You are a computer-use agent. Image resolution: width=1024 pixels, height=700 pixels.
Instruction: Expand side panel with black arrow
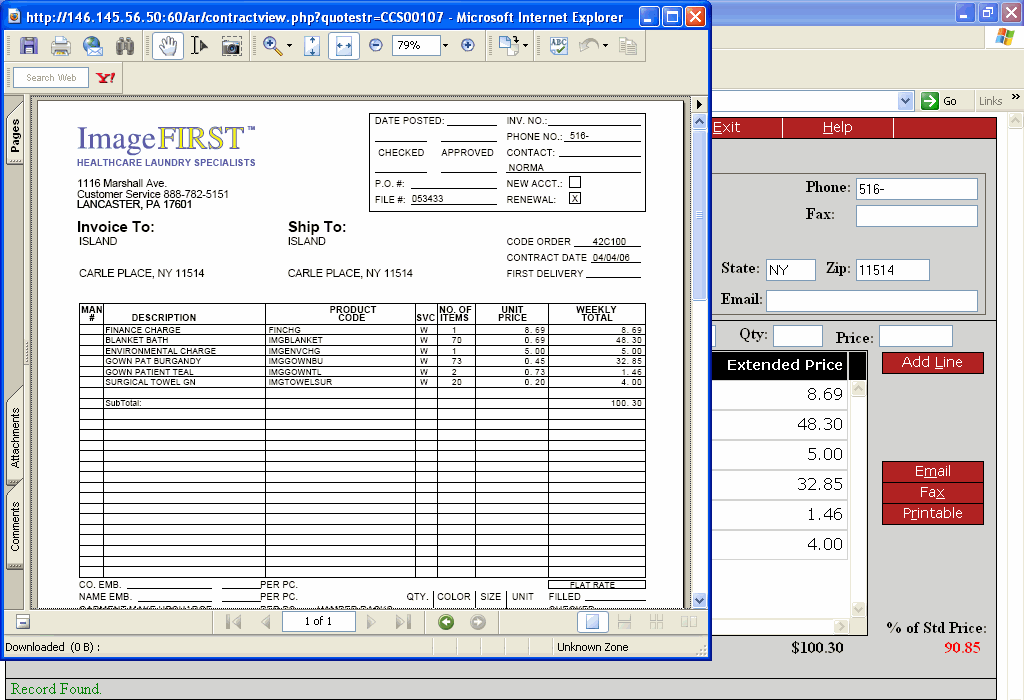click(699, 104)
